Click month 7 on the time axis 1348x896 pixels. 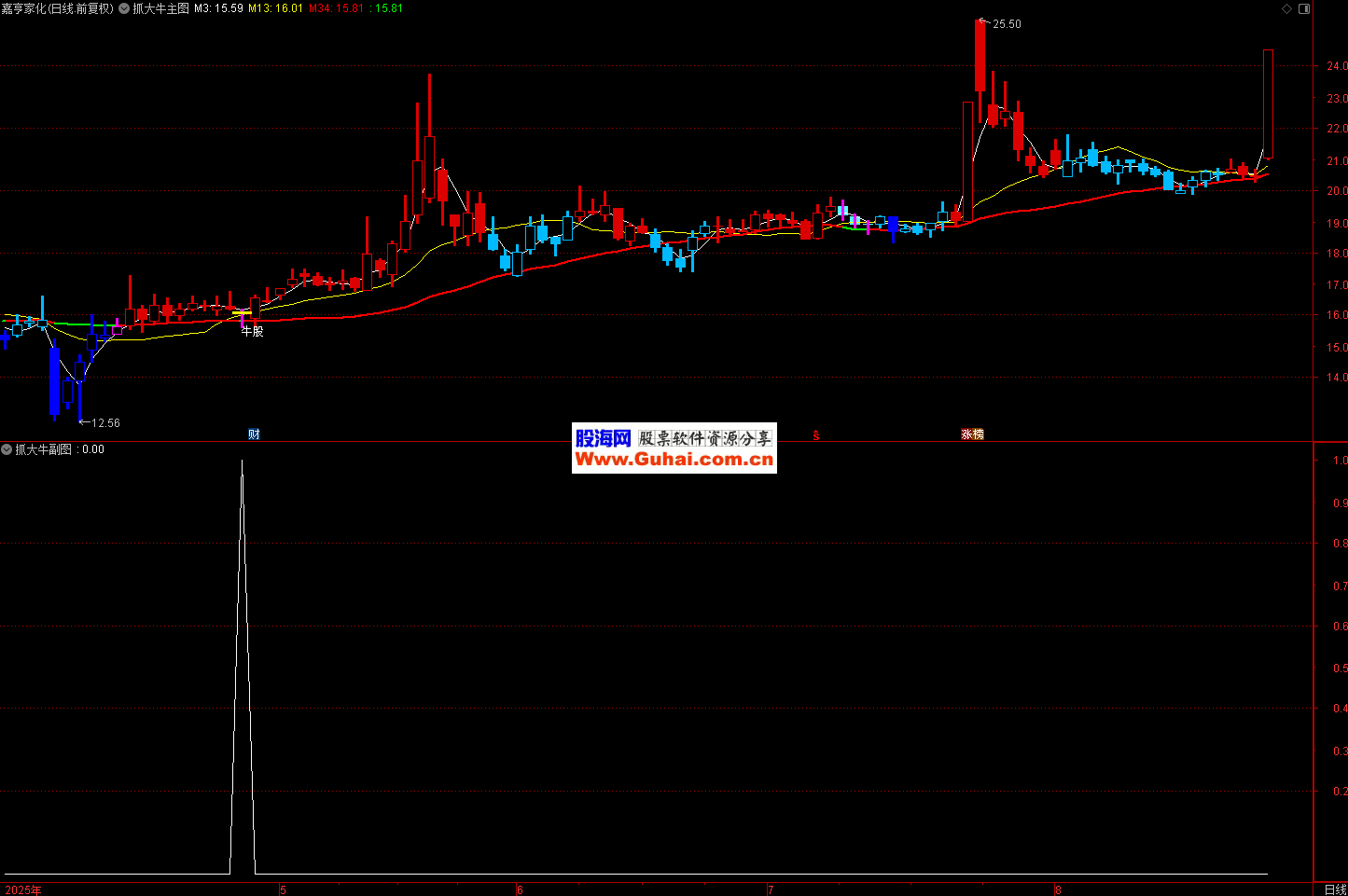coord(771,890)
